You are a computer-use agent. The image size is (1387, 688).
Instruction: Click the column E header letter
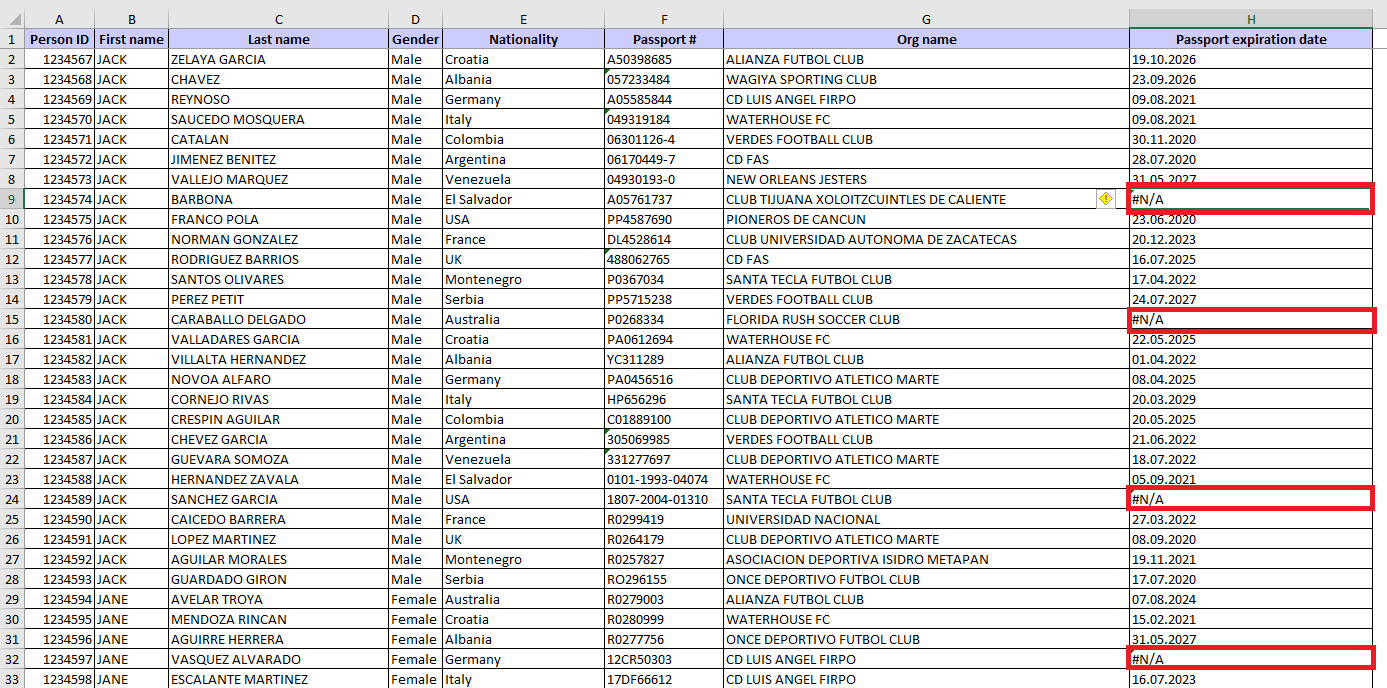[x=522, y=19]
